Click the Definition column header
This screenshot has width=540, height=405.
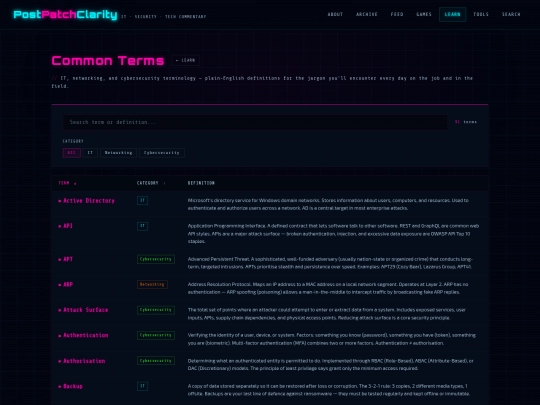(x=201, y=183)
